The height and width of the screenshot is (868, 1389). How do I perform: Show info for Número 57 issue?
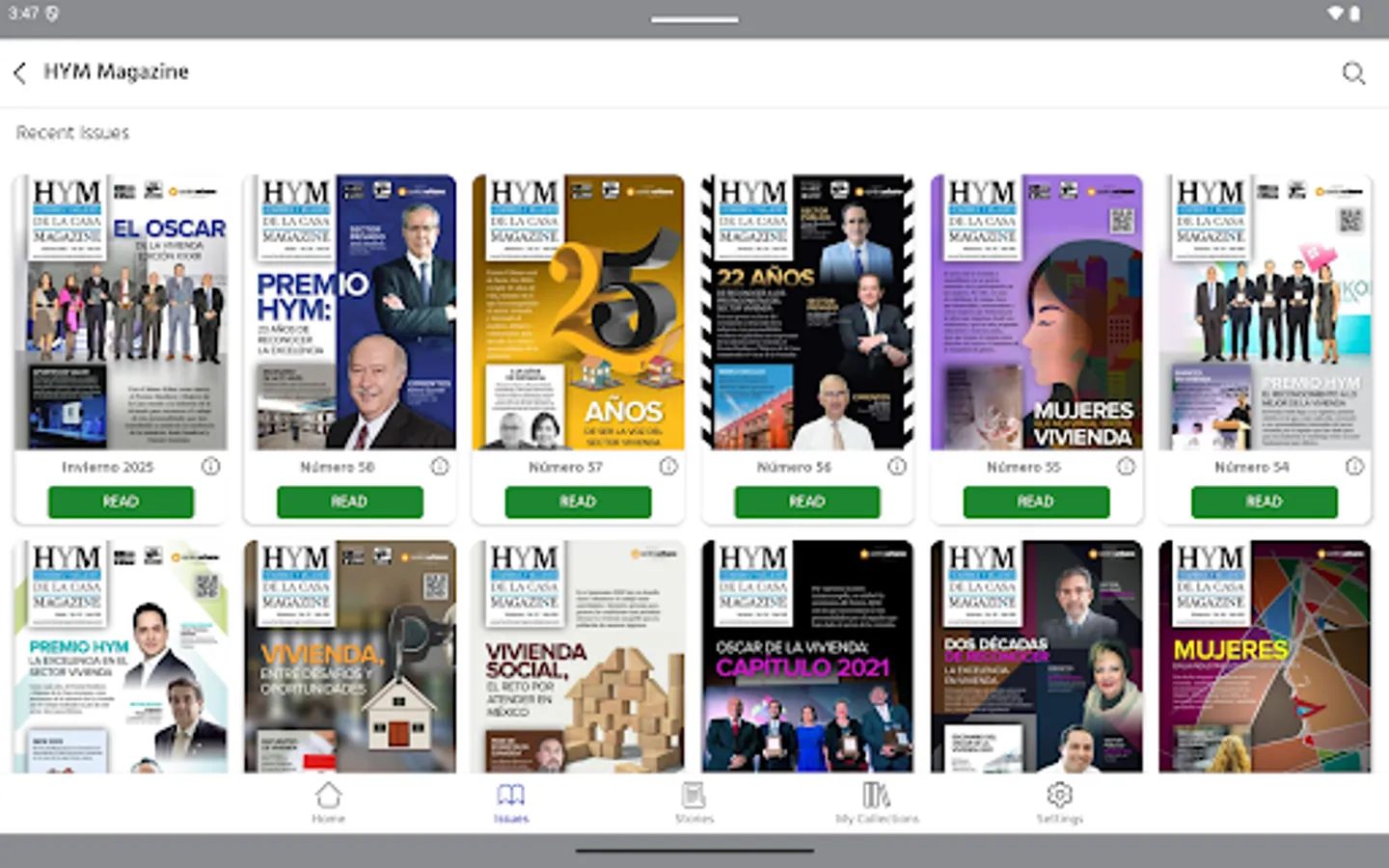click(x=668, y=467)
